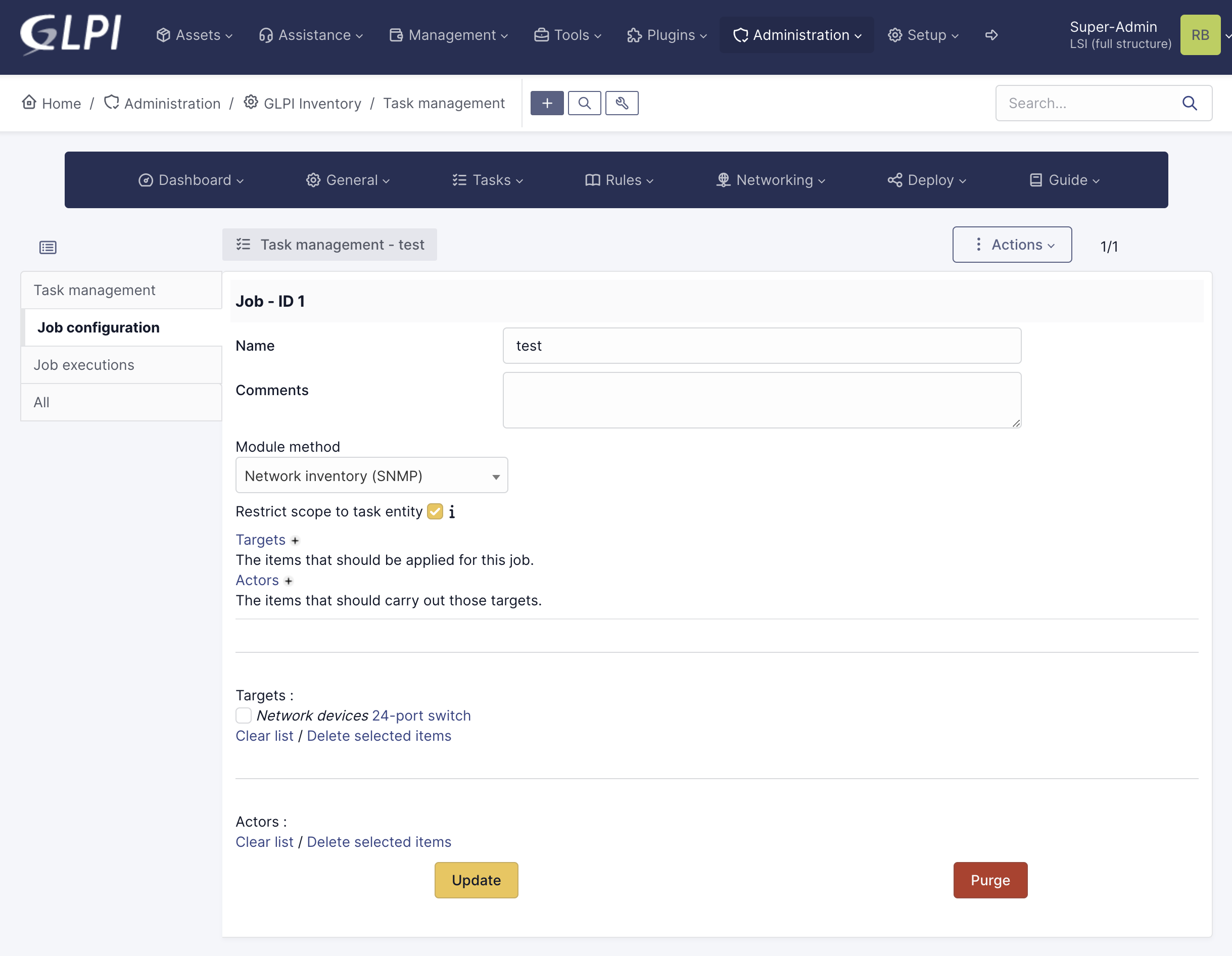Check the 24-port switch target checkbox
This screenshot has height=956, width=1232.
244,715
